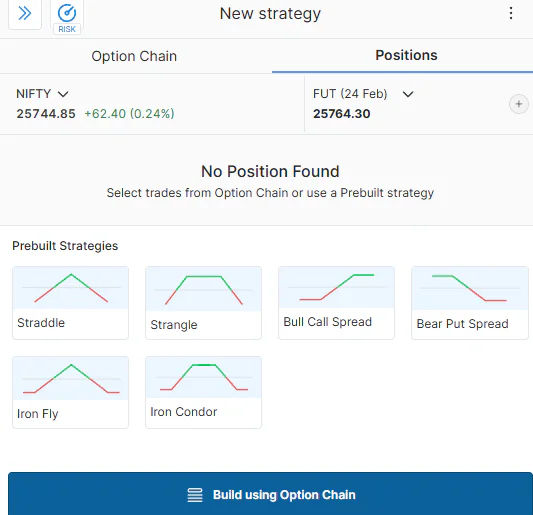Screen dimensions: 533x515
Task: Open the three-dot more options menu
Action: (x=511, y=13)
